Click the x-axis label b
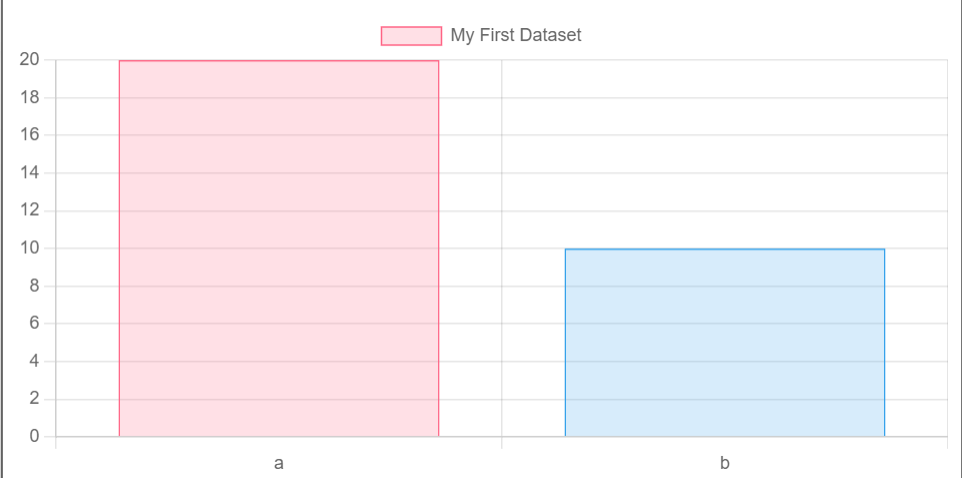Viewport: 962px width, 478px height. [724, 463]
